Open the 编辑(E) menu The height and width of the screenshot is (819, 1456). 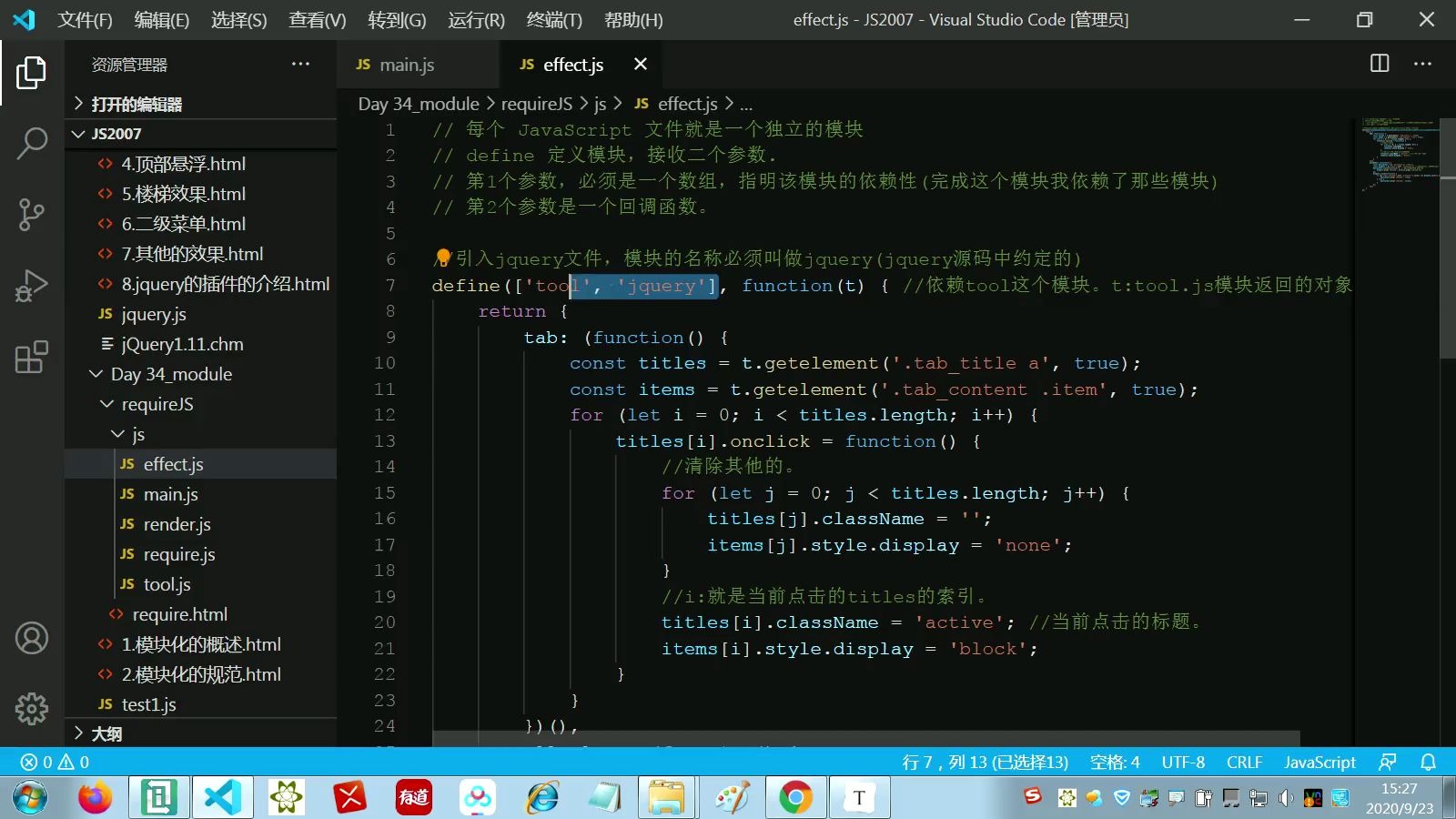pos(162,19)
